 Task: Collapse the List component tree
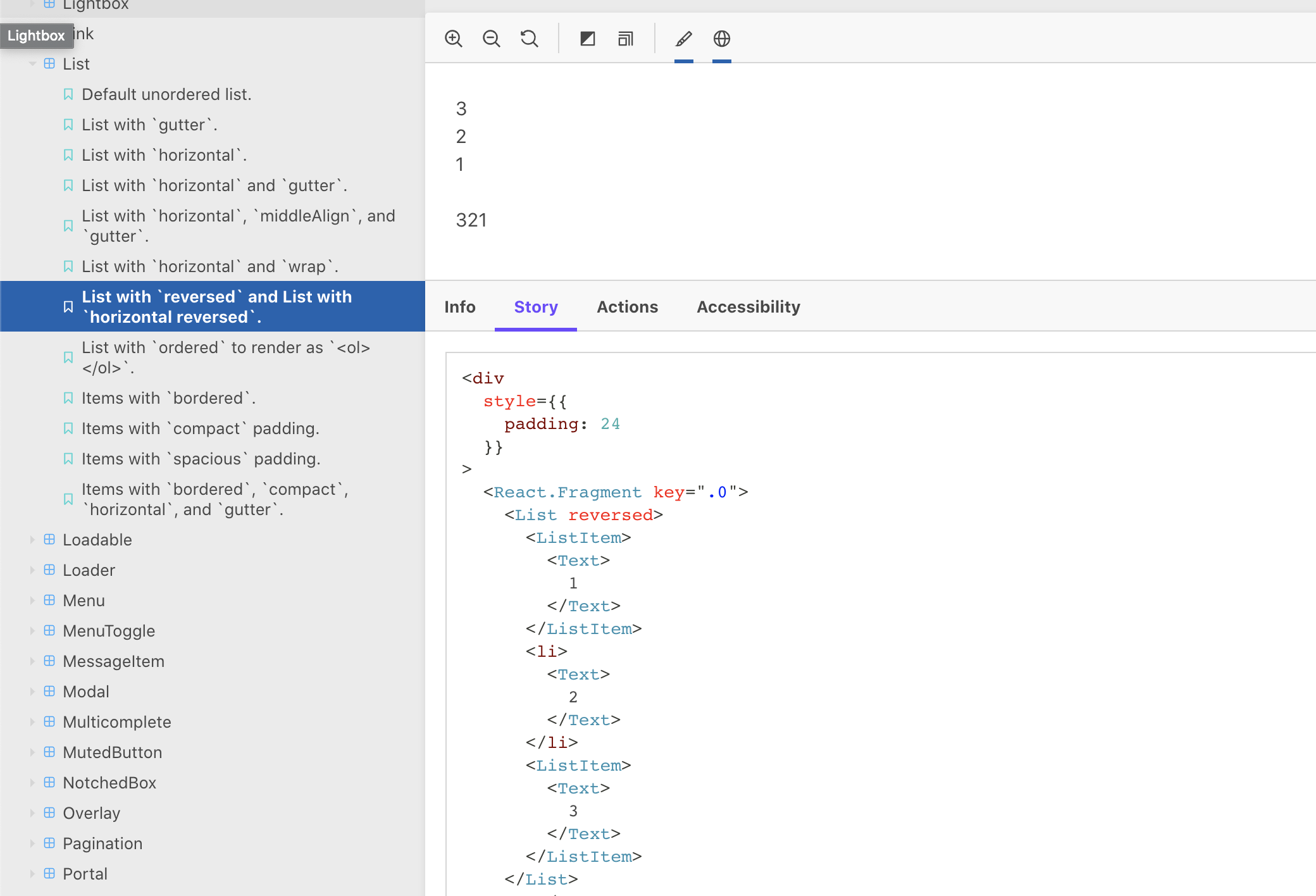pos(32,64)
